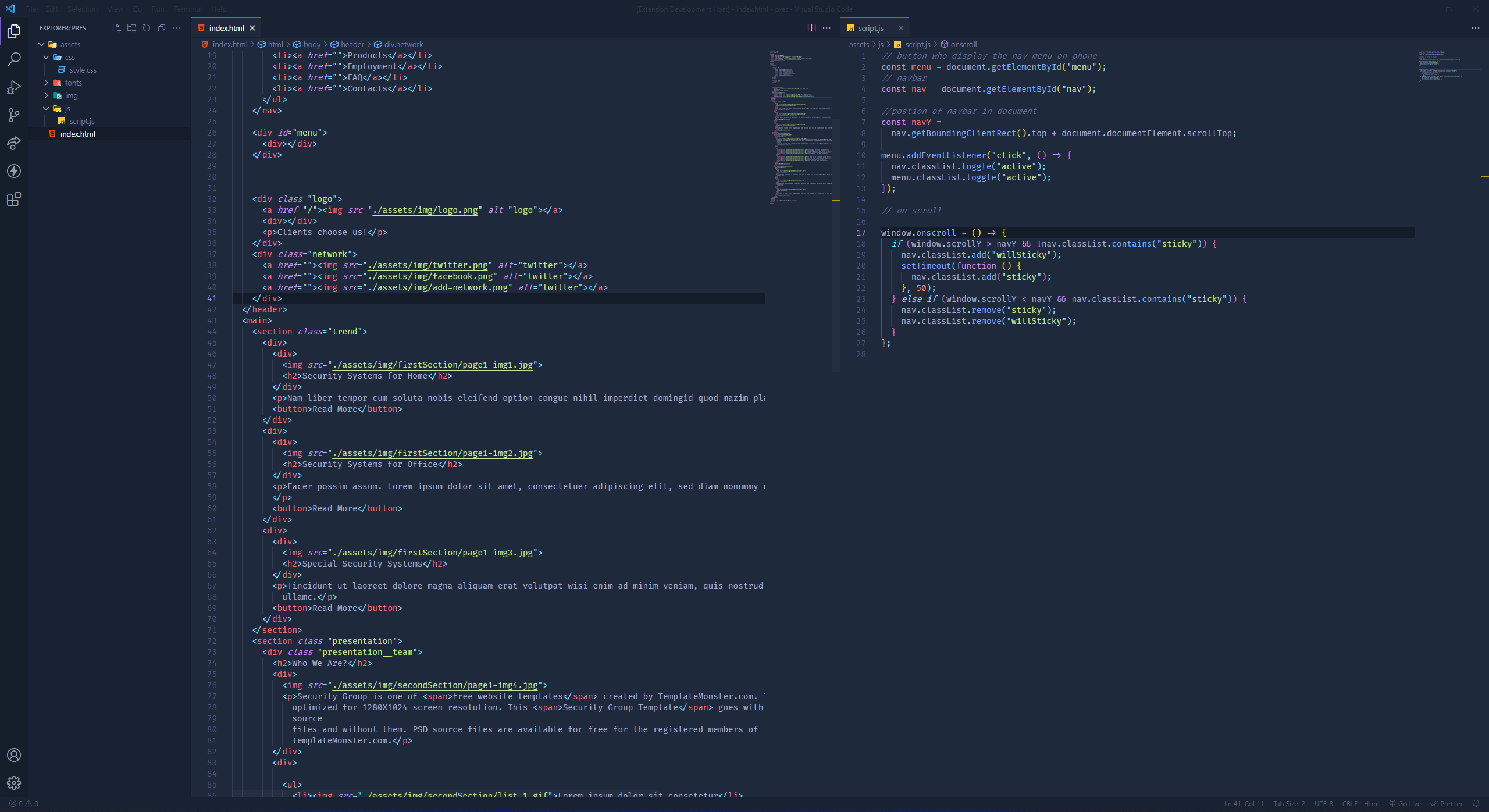Open more actions for script.js editor group
The height and width of the screenshot is (812, 1489).
tap(1476, 28)
